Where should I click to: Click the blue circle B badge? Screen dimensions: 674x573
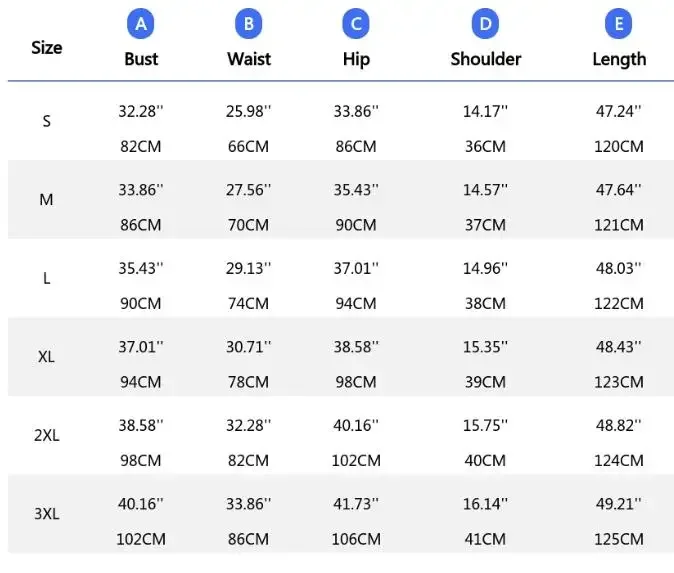(249, 23)
